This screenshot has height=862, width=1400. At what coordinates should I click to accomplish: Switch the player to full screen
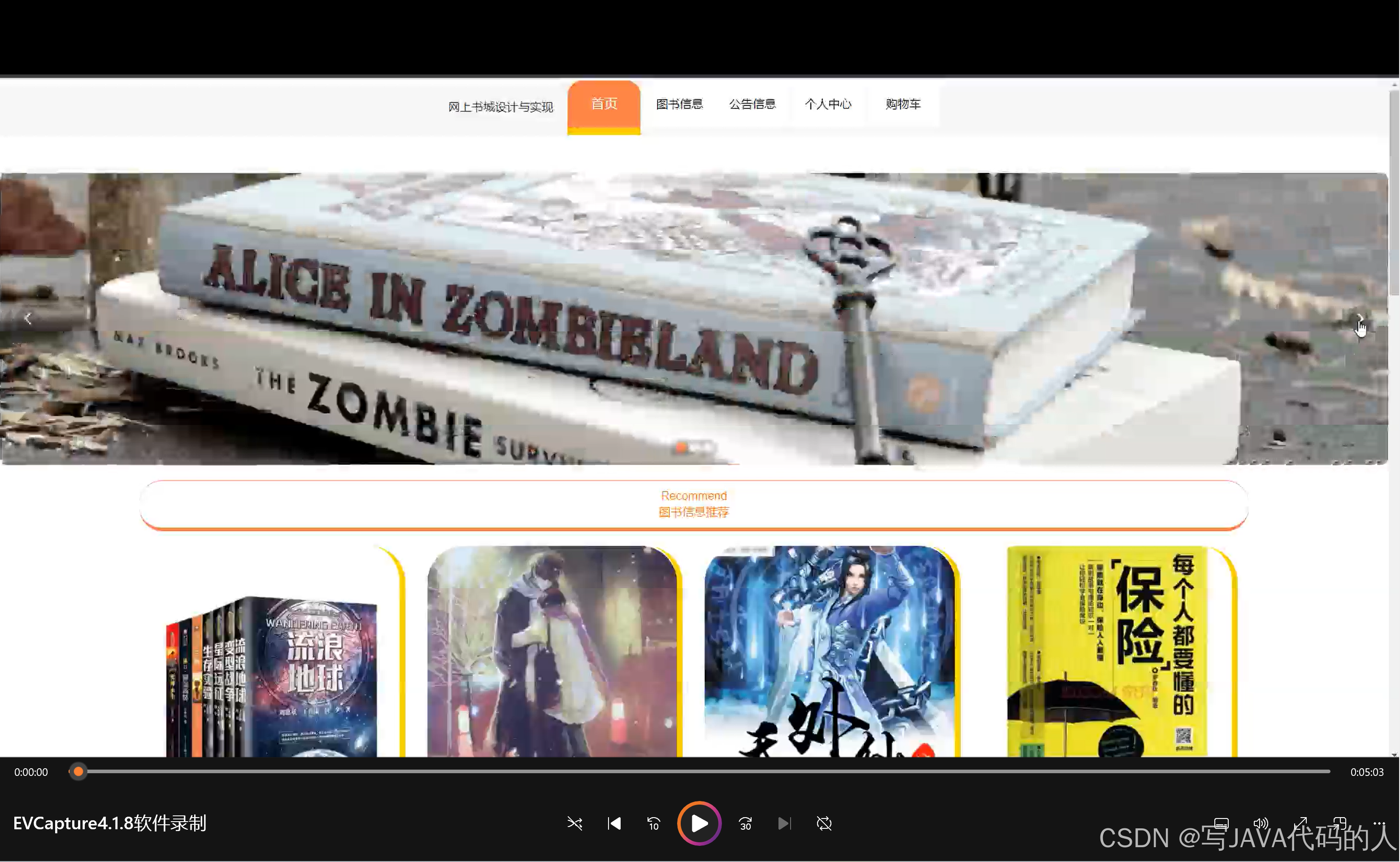1300,823
